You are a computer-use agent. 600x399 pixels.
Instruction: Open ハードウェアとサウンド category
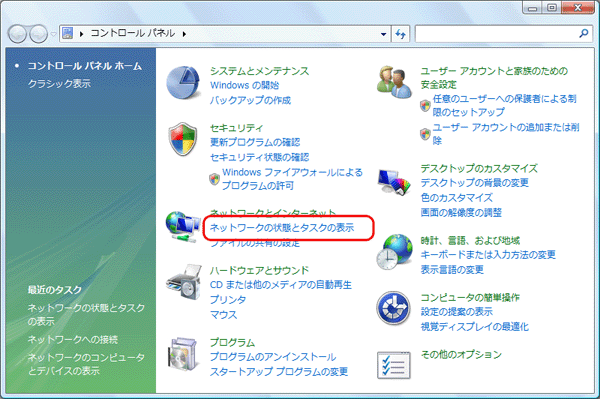[259, 270]
